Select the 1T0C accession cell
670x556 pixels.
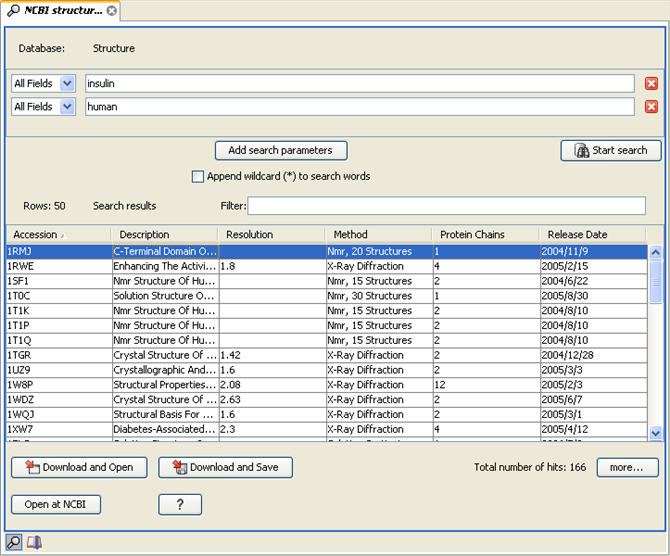(x=59, y=296)
